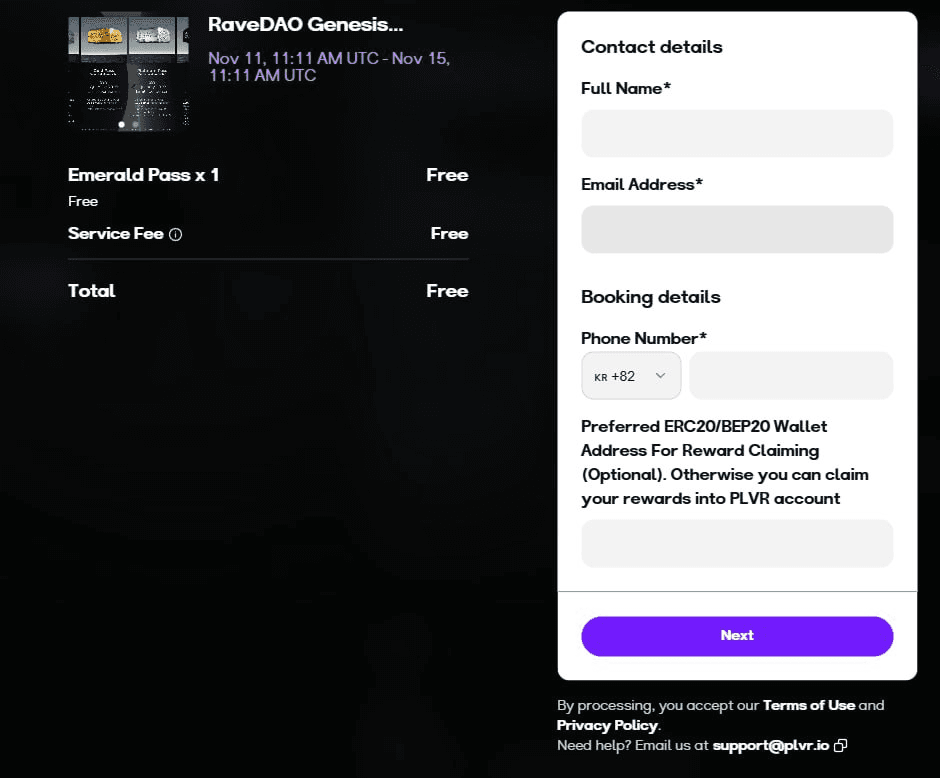Click the Service Fee info icon
This screenshot has height=778, width=940.
pyautogui.click(x=176, y=234)
